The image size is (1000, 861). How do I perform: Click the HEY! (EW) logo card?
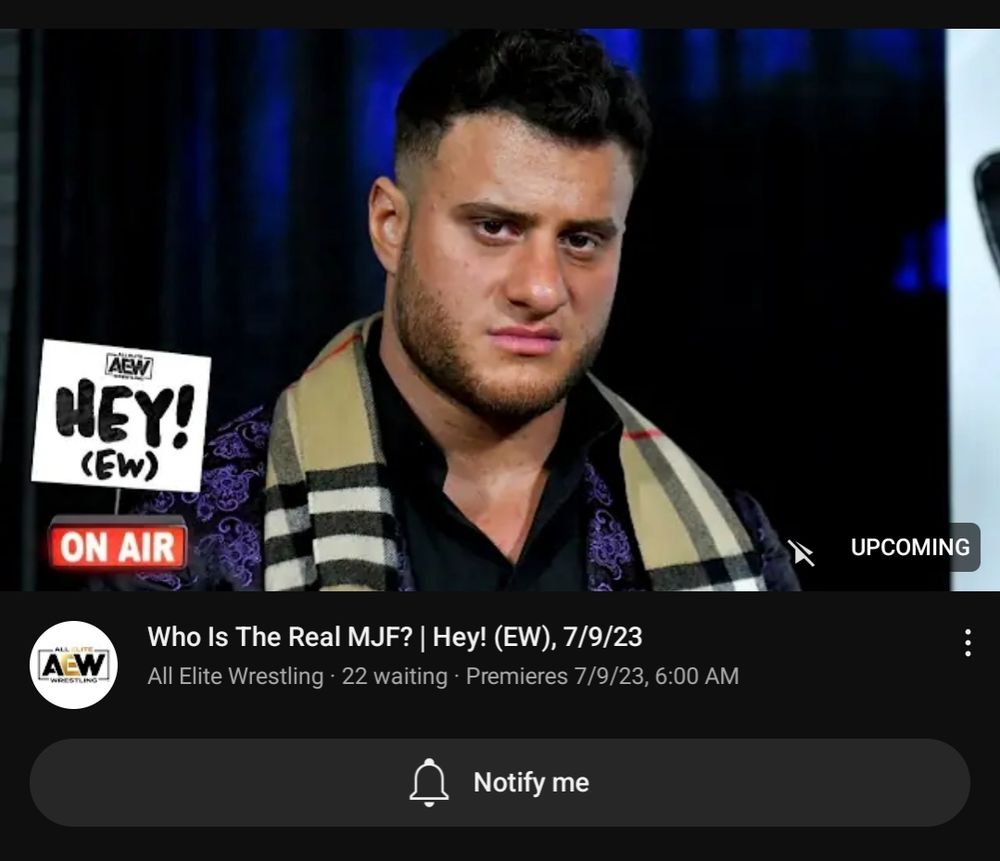tap(121, 415)
